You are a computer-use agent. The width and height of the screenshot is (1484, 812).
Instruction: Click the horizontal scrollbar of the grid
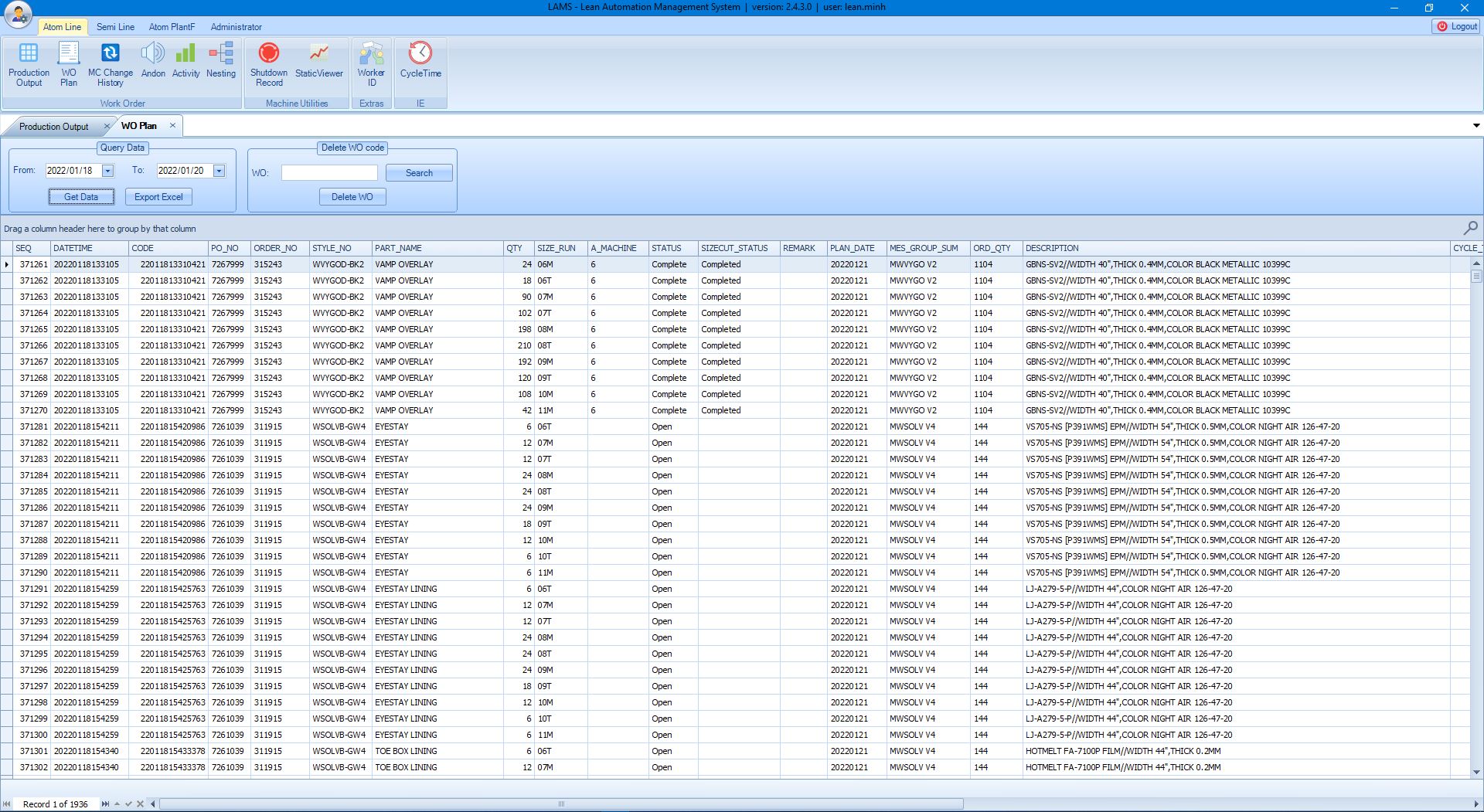coord(561,804)
